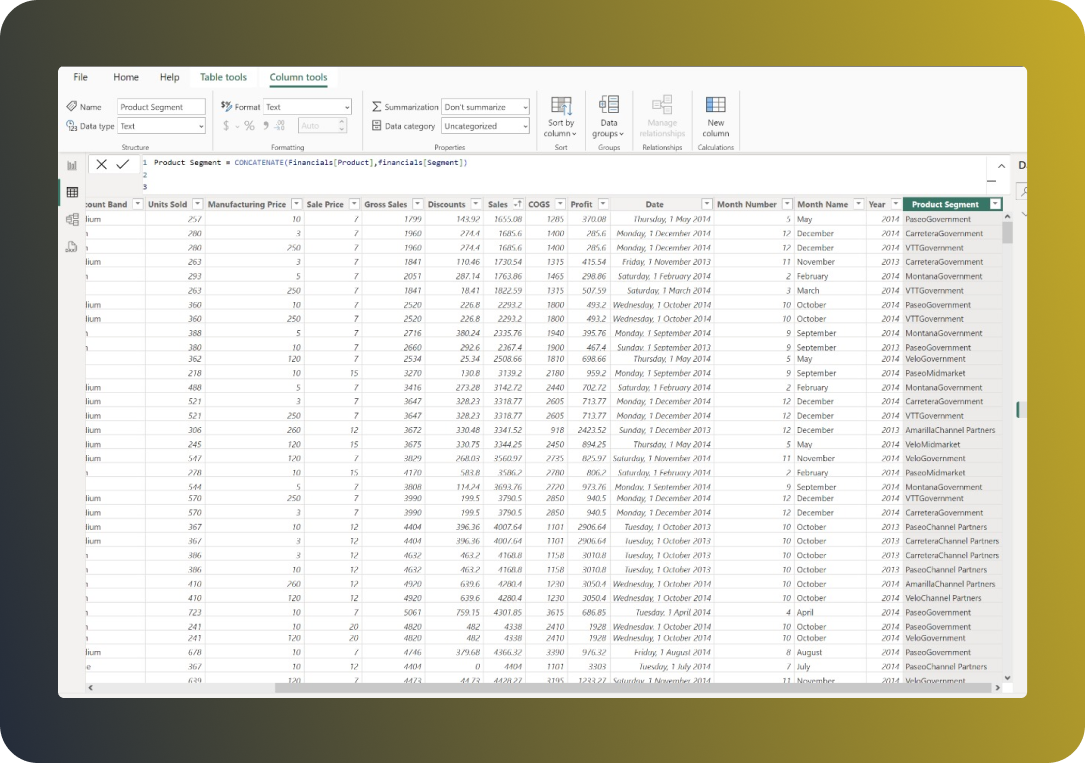Switch to the Table tools tab
This screenshot has width=1085, height=763.
[223, 77]
